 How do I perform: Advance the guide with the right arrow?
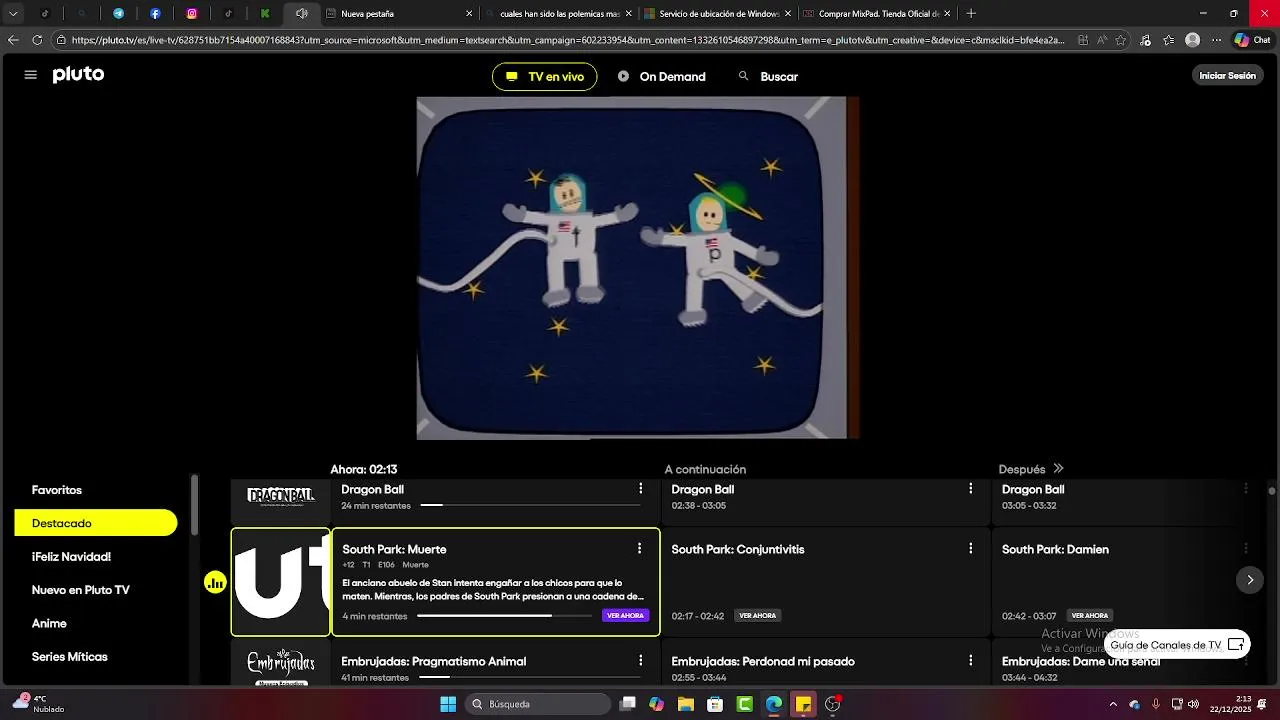1249,580
